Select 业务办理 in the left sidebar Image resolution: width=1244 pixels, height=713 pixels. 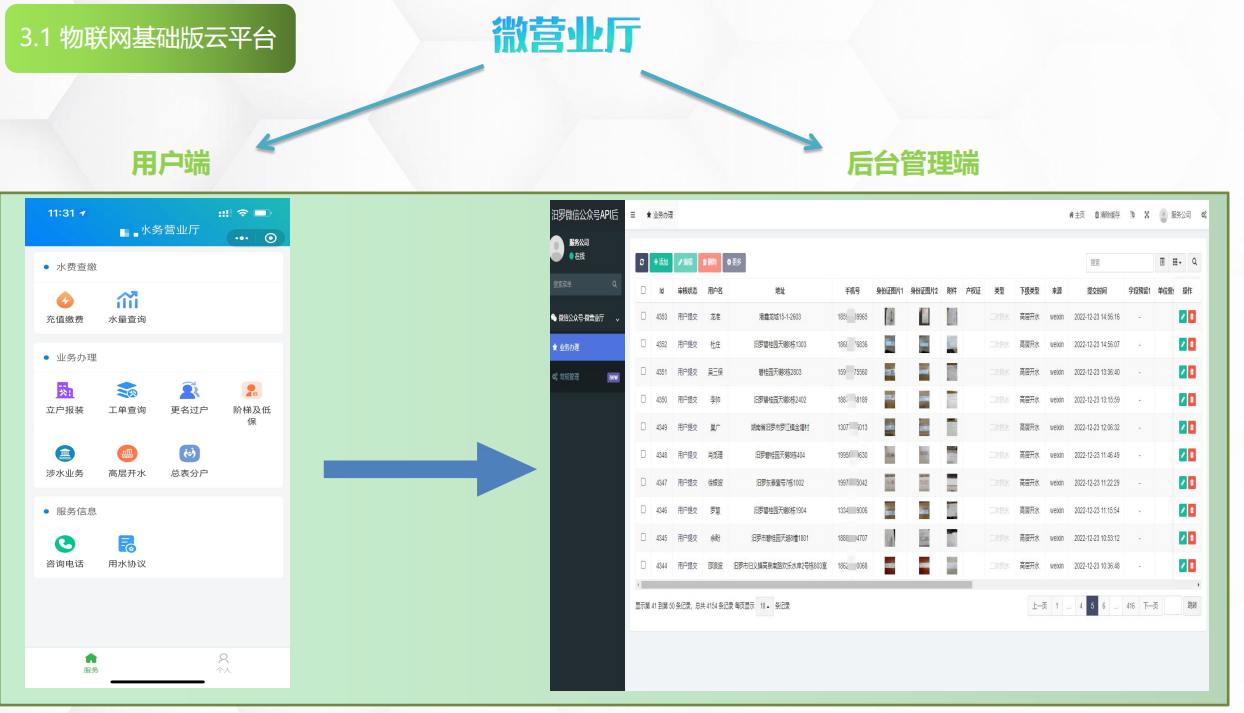coord(587,347)
